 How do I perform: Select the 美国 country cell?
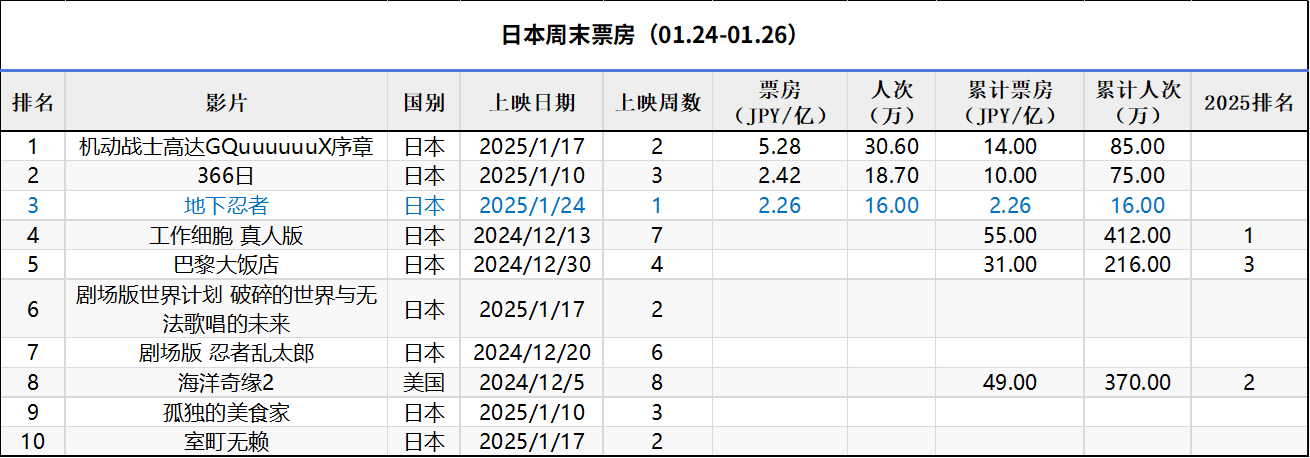(424, 383)
